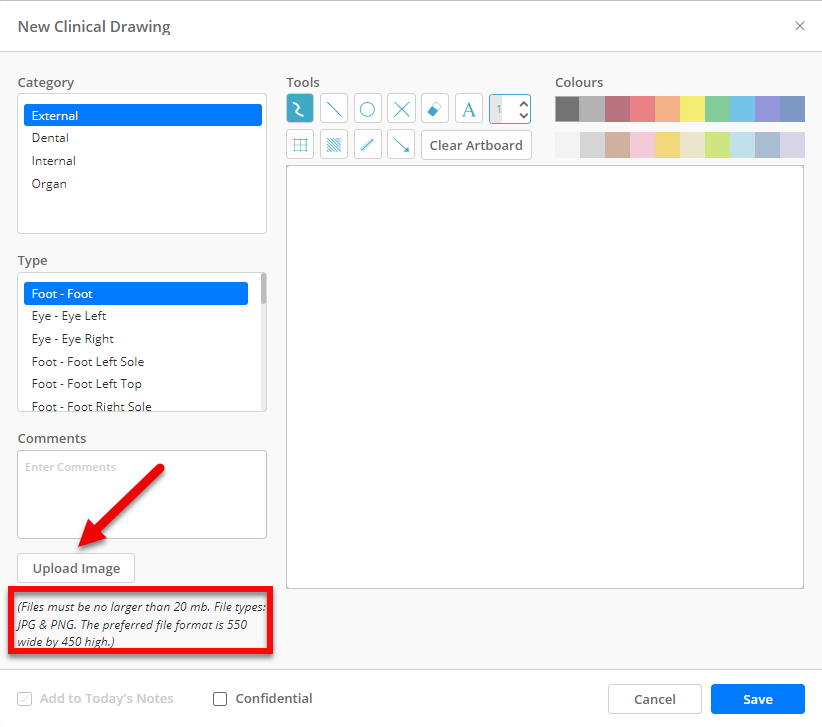This screenshot has height=727, width=822.
Task: Choose Dental category
Action: [x=143, y=138]
